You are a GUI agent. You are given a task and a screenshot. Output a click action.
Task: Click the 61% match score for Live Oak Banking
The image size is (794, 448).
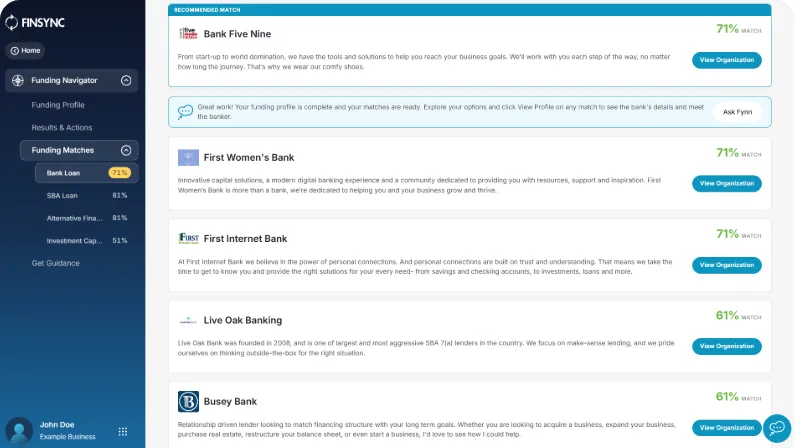click(x=738, y=315)
